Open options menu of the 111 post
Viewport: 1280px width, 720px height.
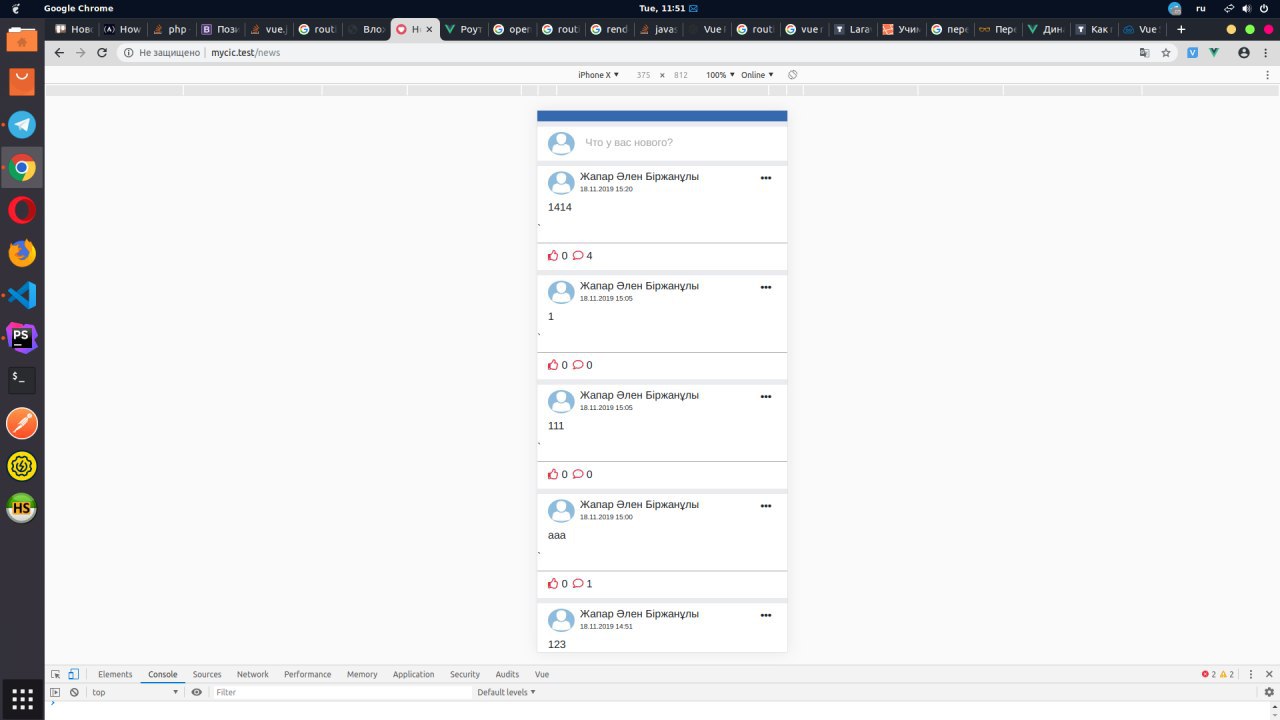(x=766, y=397)
